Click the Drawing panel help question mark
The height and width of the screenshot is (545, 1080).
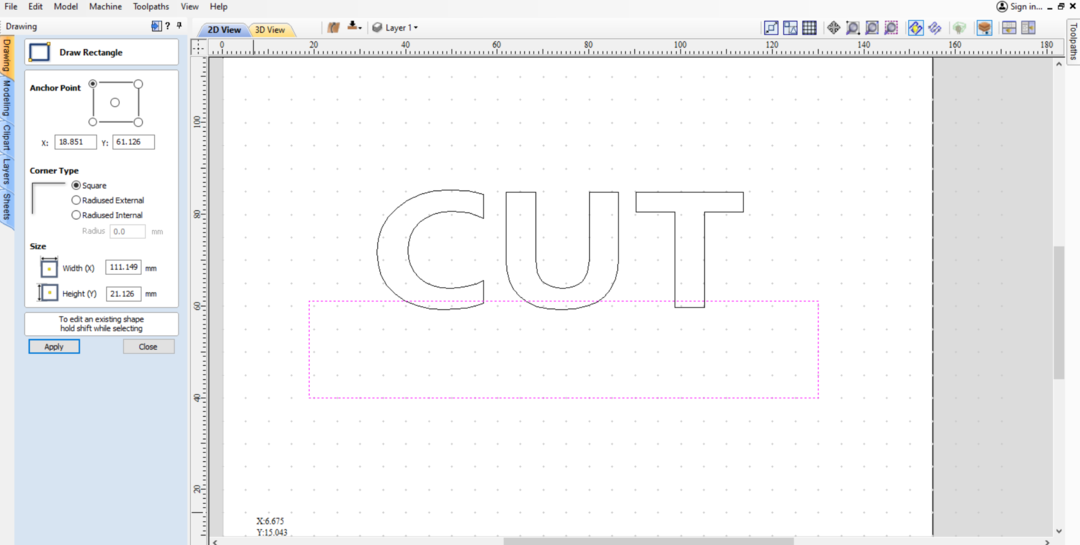167,26
